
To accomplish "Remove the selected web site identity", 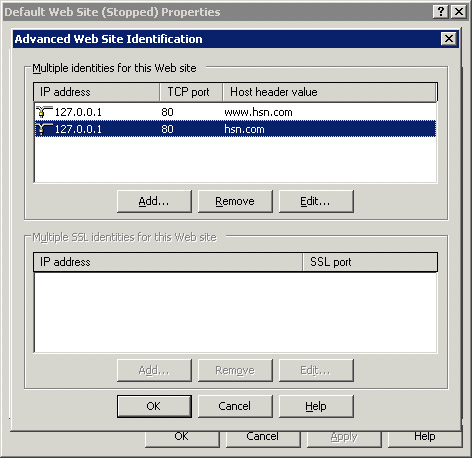I will click(x=235, y=201).
